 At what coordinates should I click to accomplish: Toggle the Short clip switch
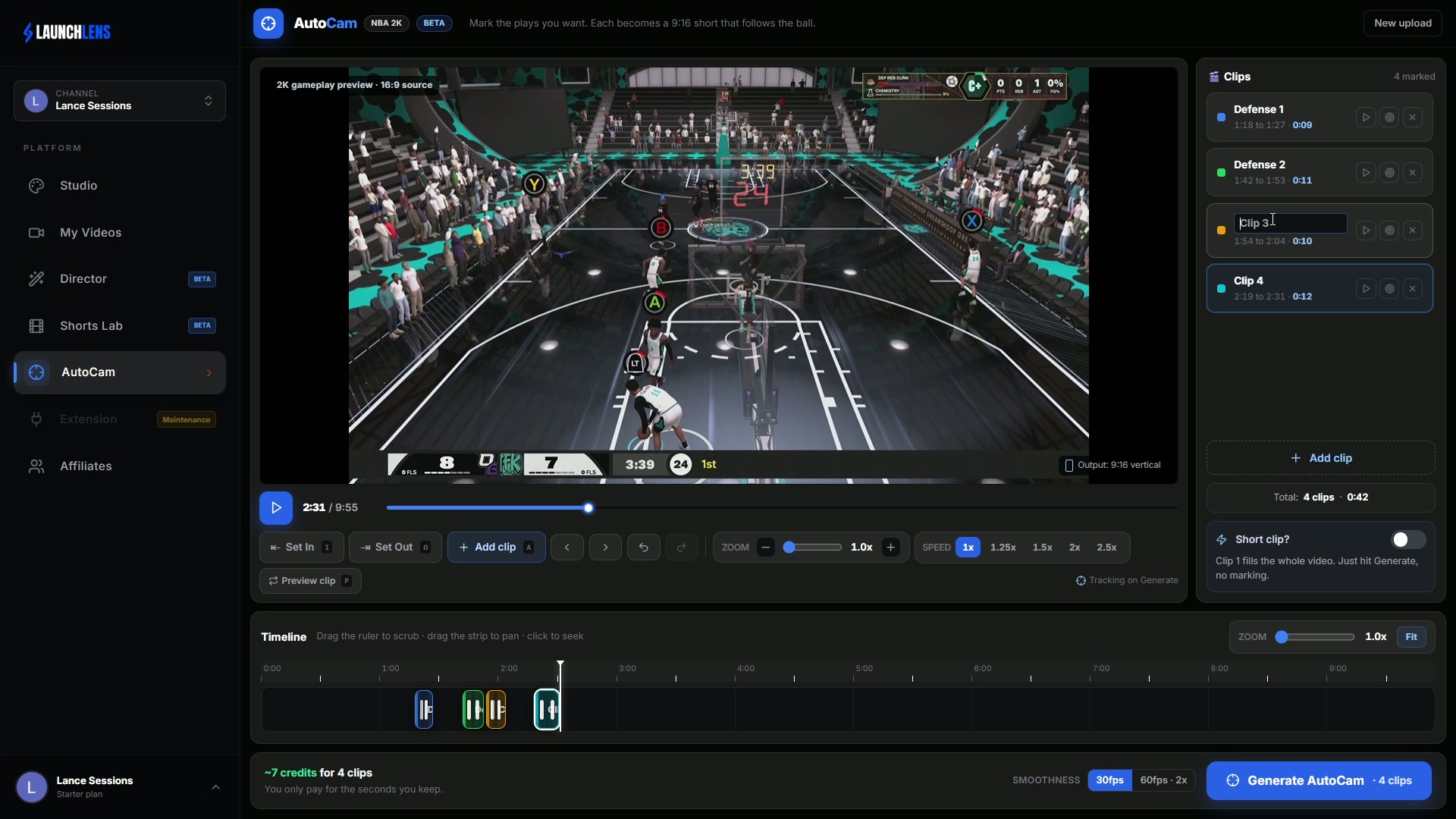1408,540
